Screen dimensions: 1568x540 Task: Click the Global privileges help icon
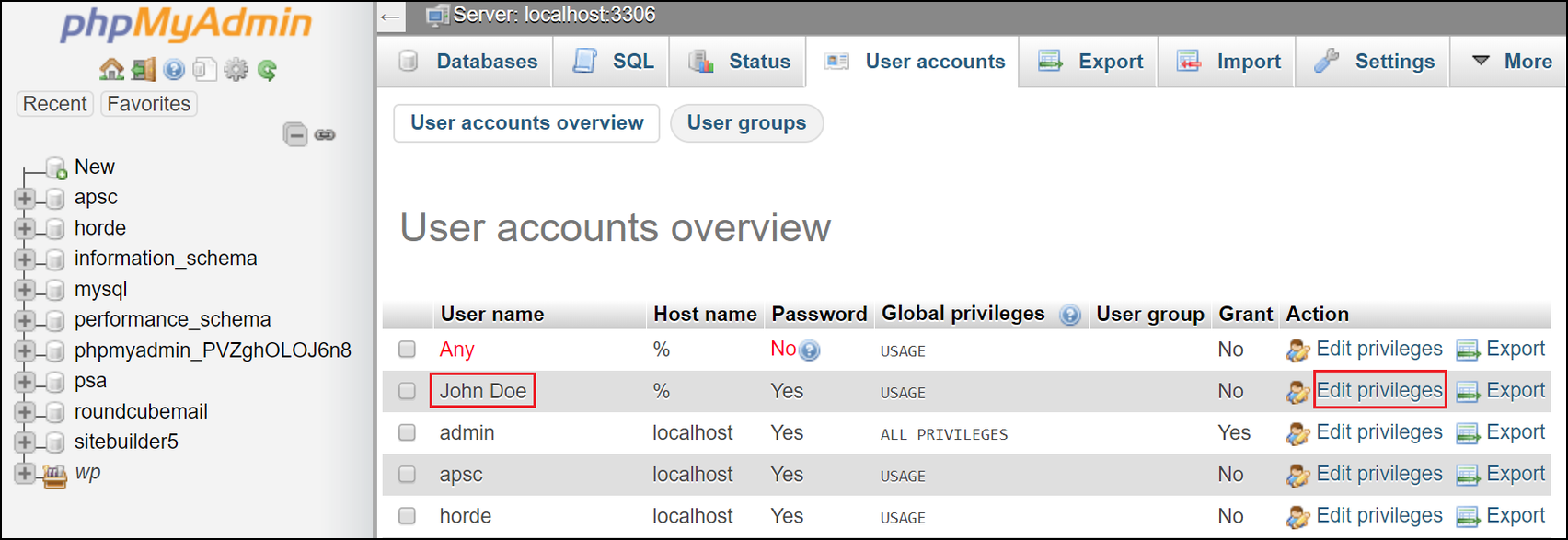click(x=1069, y=316)
